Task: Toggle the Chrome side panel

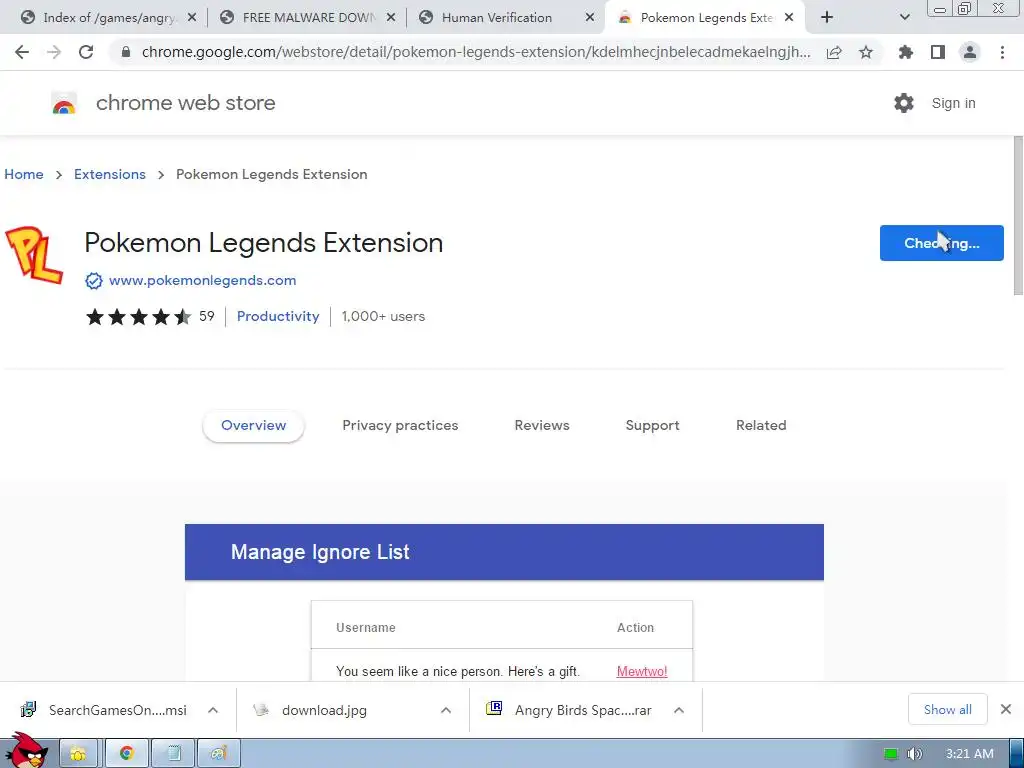Action: [x=938, y=52]
